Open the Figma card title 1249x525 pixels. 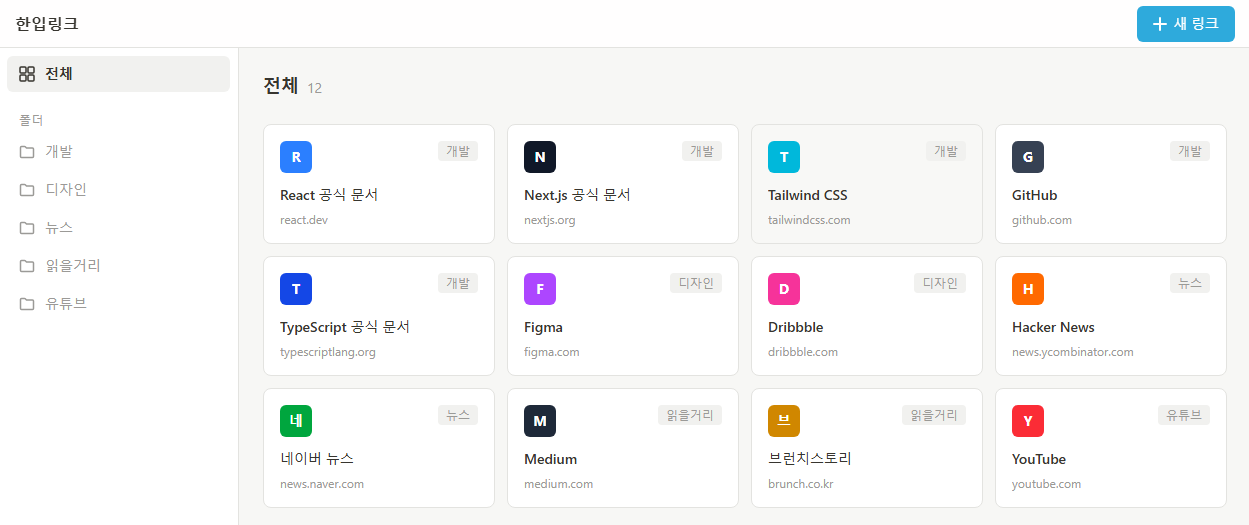543,327
